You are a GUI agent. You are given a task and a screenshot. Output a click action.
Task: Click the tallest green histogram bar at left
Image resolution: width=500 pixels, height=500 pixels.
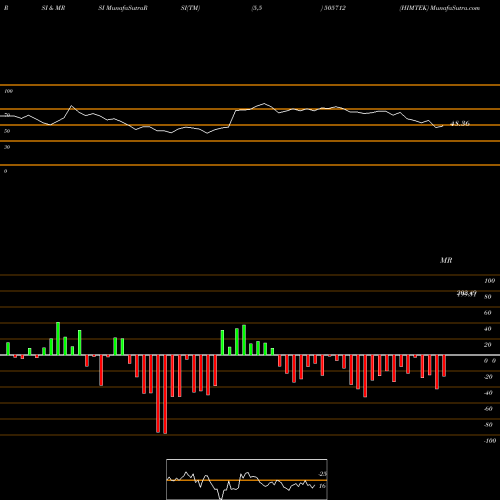tap(58, 339)
